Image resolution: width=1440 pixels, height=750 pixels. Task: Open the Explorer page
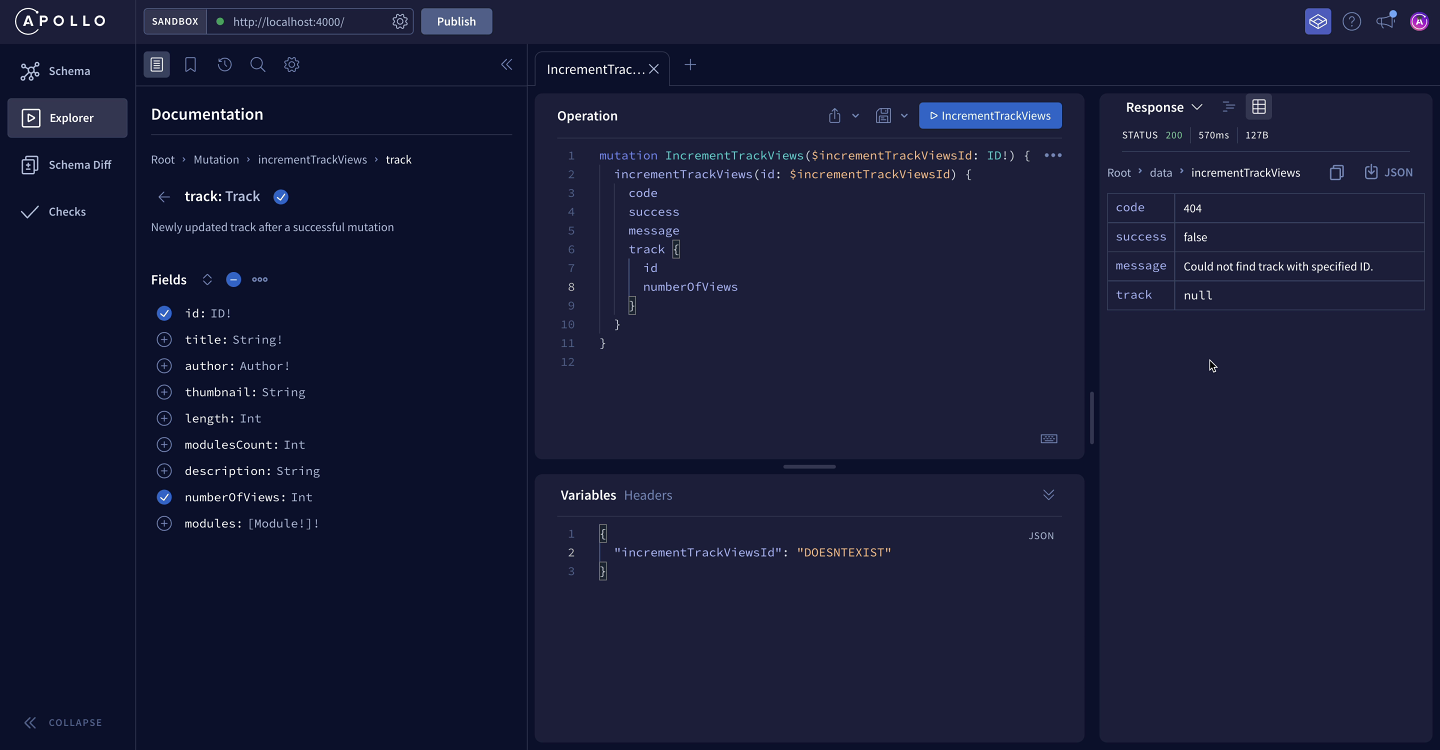point(67,118)
